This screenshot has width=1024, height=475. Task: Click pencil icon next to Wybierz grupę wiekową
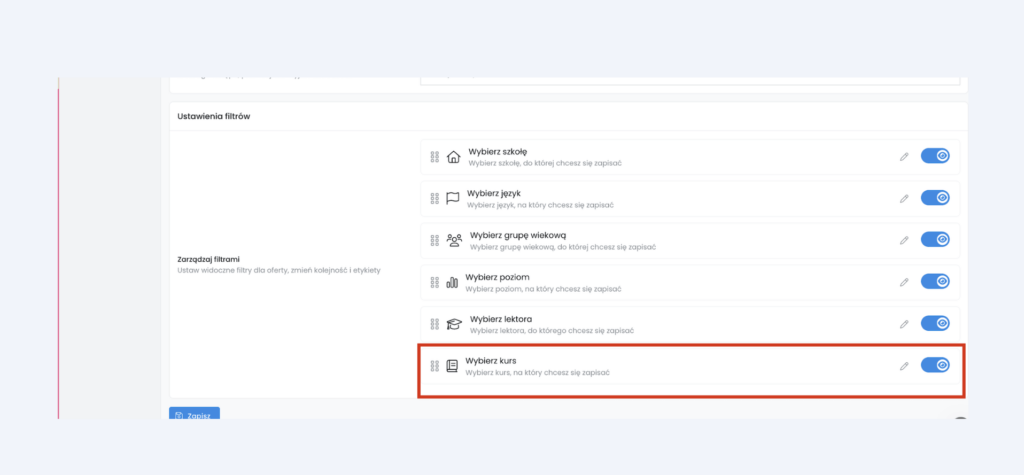click(x=904, y=240)
